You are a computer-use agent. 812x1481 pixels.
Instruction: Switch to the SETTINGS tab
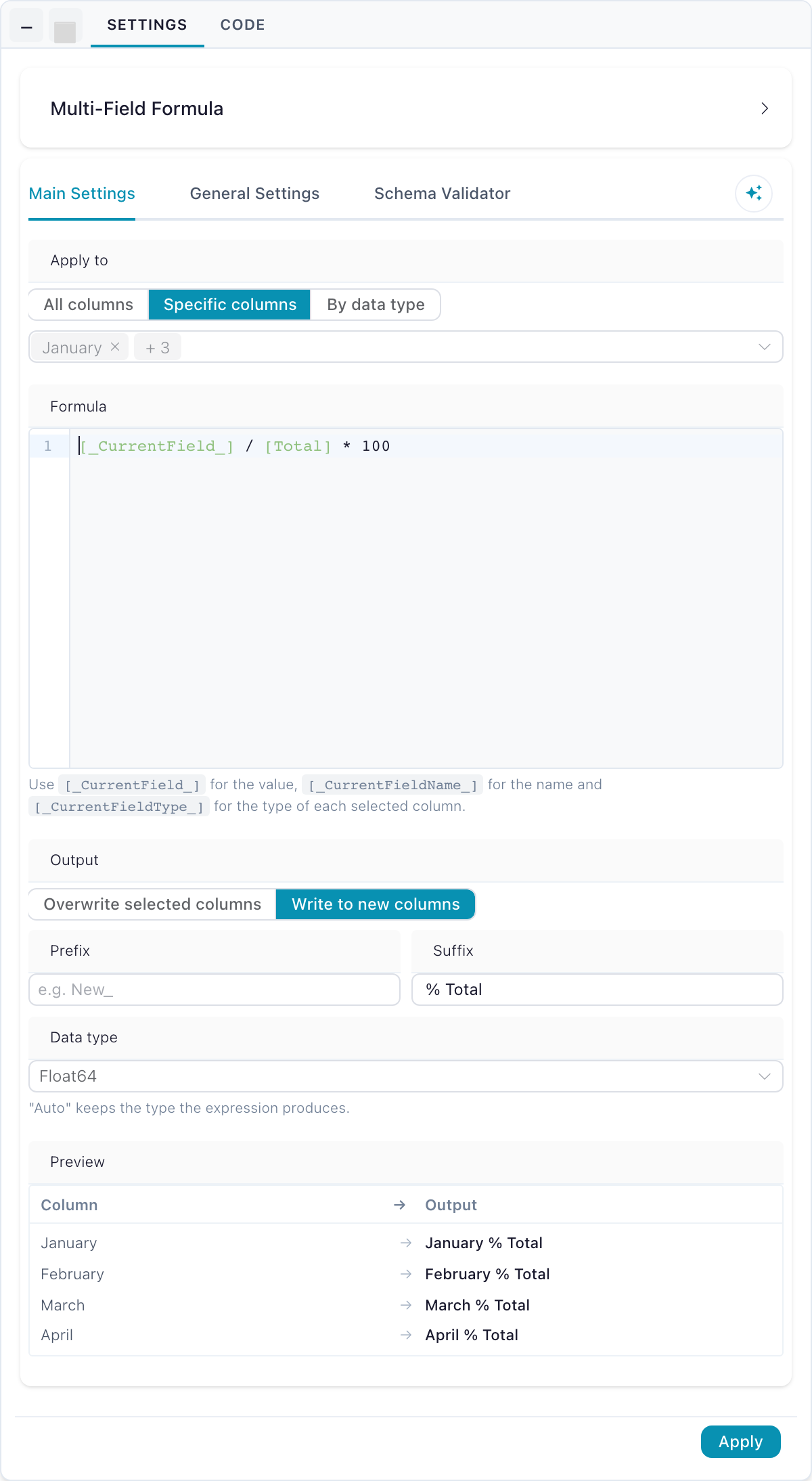click(147, 25)
